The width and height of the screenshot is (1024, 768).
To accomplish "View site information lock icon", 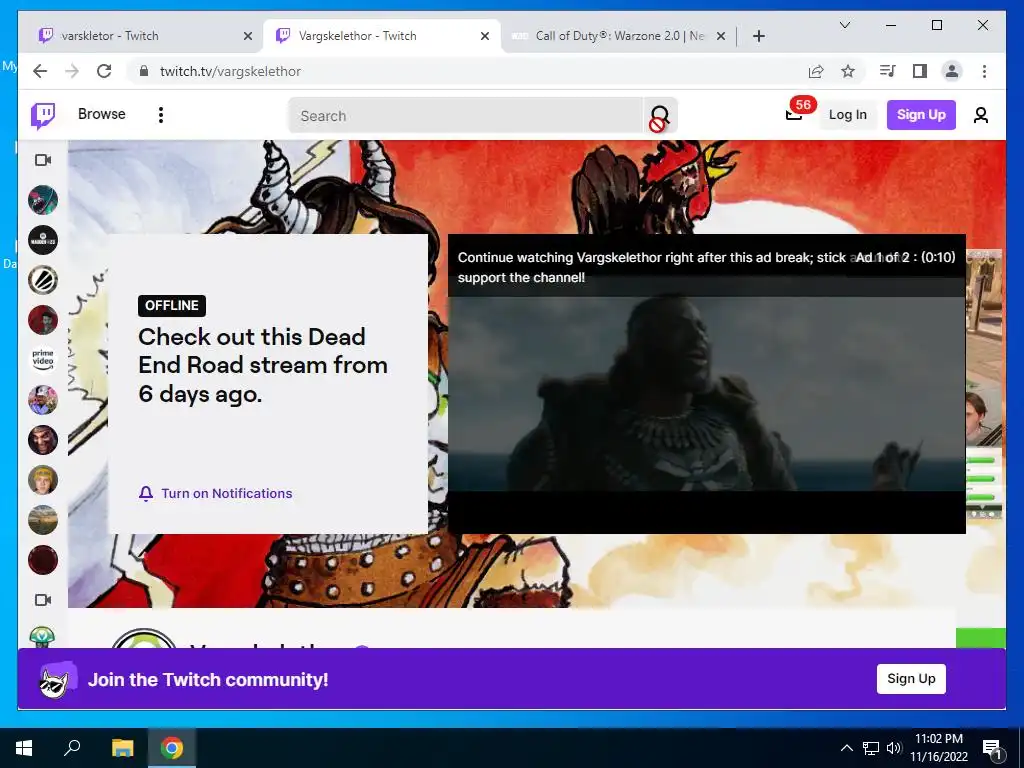I will (x=143, y=71).
